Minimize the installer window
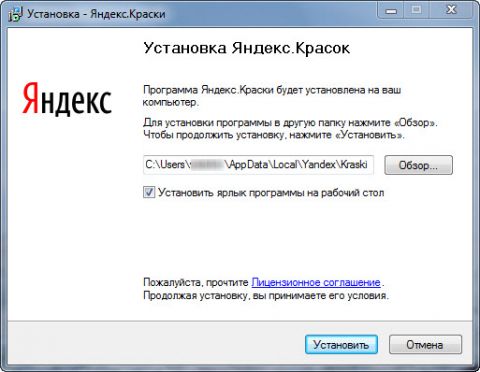The height and width of the screenshot is (372, 480). [x=391, y=11]
